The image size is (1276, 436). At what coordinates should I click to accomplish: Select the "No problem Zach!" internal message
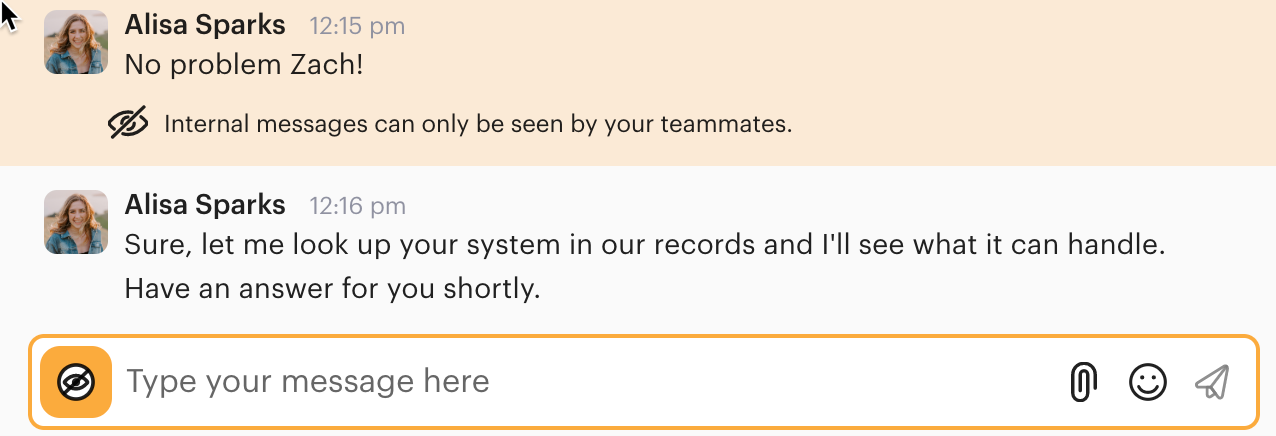243,66
